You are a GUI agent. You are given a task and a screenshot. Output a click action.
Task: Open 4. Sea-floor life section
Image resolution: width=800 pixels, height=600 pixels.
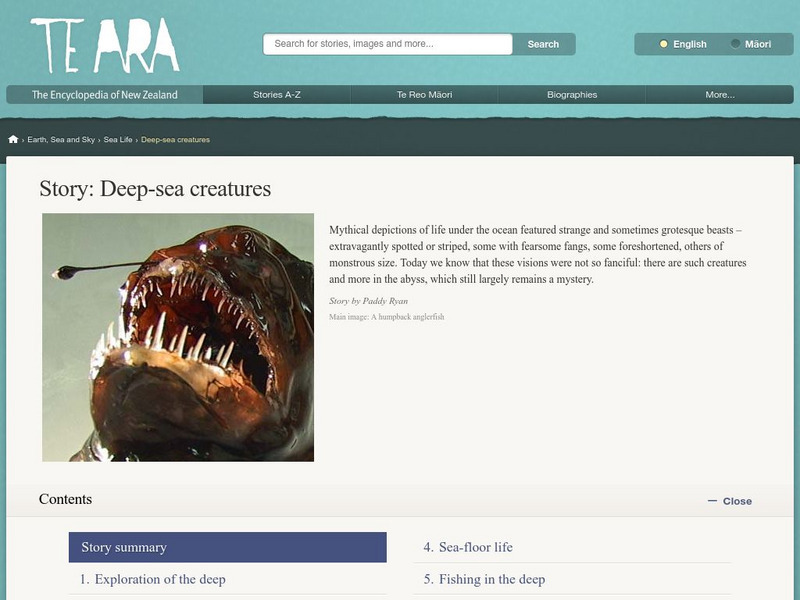(468, 547)
